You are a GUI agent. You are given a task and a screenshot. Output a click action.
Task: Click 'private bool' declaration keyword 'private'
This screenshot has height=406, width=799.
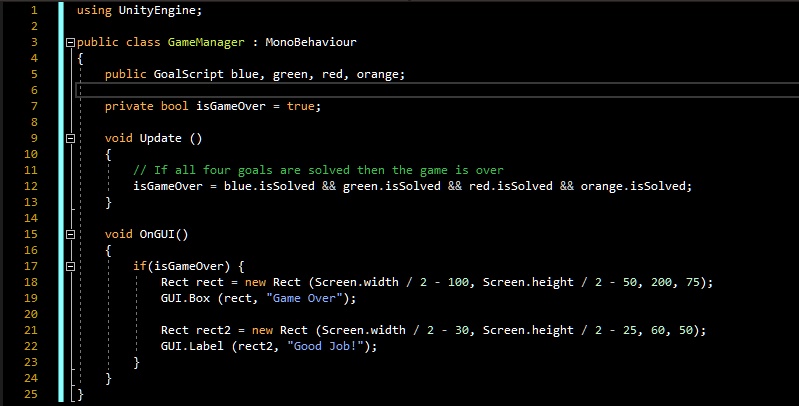coord(129,106)
